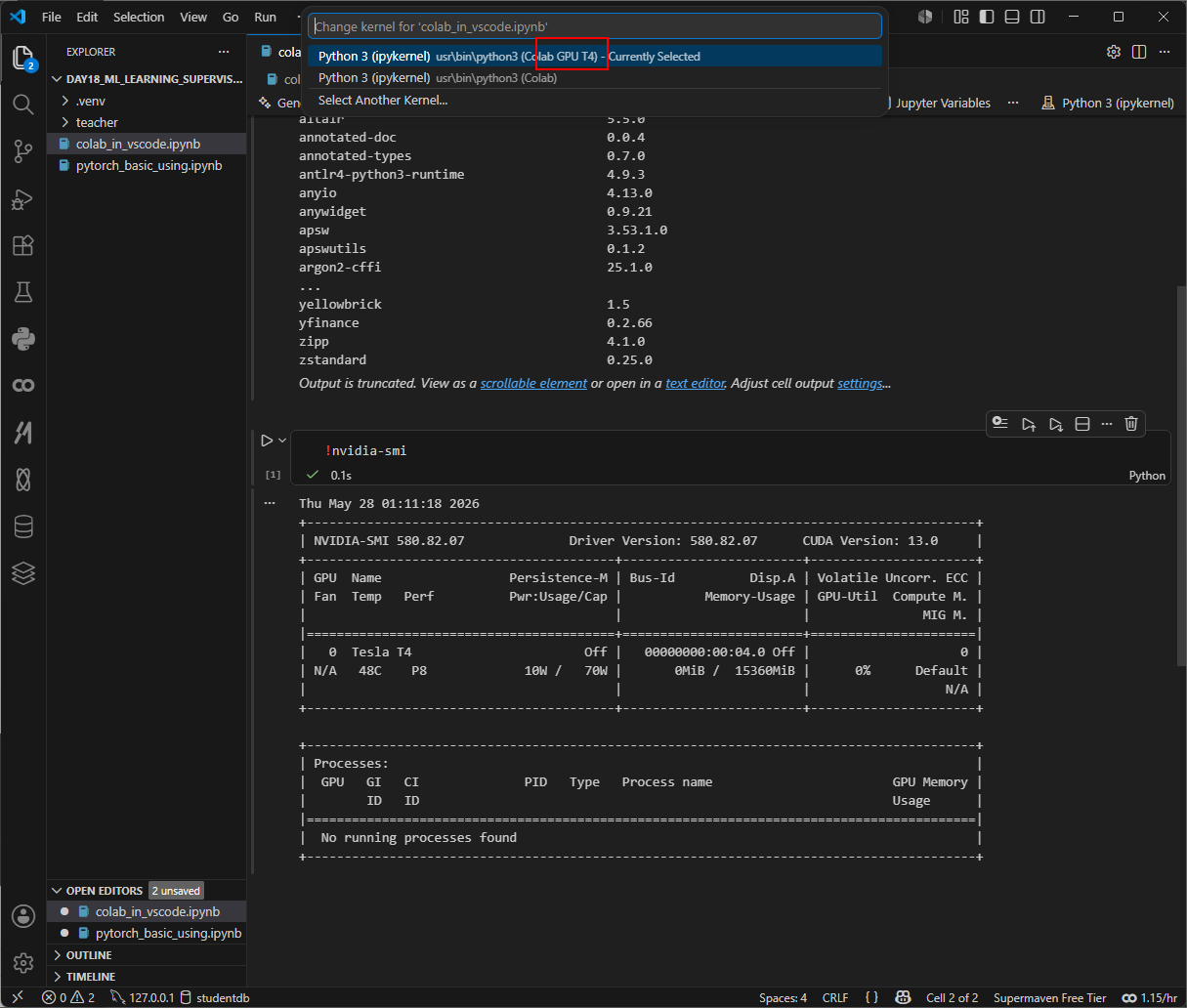Click the studentdb database status item
The width and height of the screenshot is (1187, 1008).
(215, 997)
